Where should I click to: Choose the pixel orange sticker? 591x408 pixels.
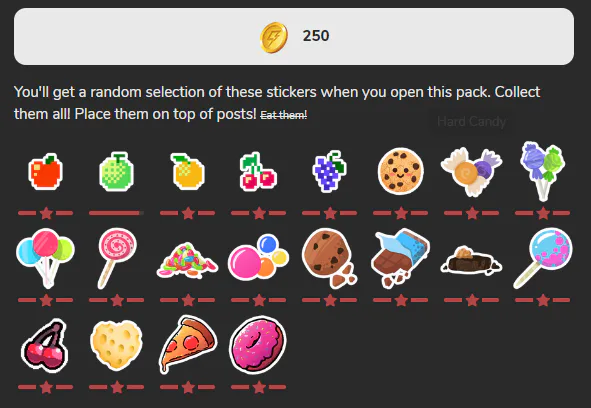(187, 172)
